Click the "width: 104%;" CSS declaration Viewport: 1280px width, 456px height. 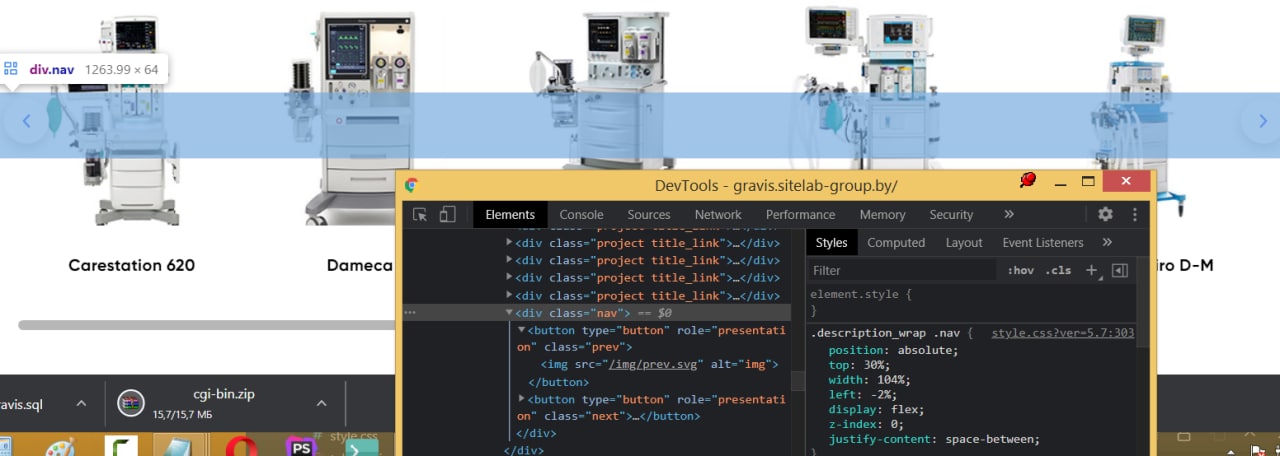click(x=870, y=380)
